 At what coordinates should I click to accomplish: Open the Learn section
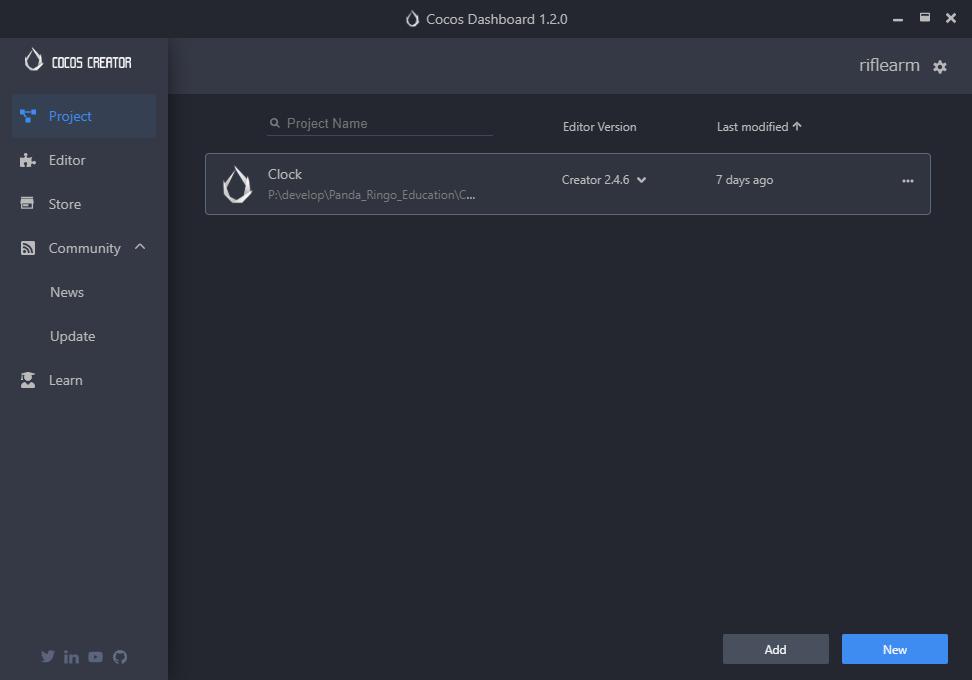84,380
